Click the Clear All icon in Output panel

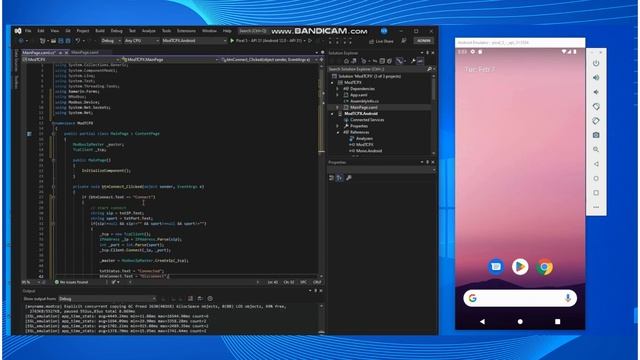[x=191, y=299]
